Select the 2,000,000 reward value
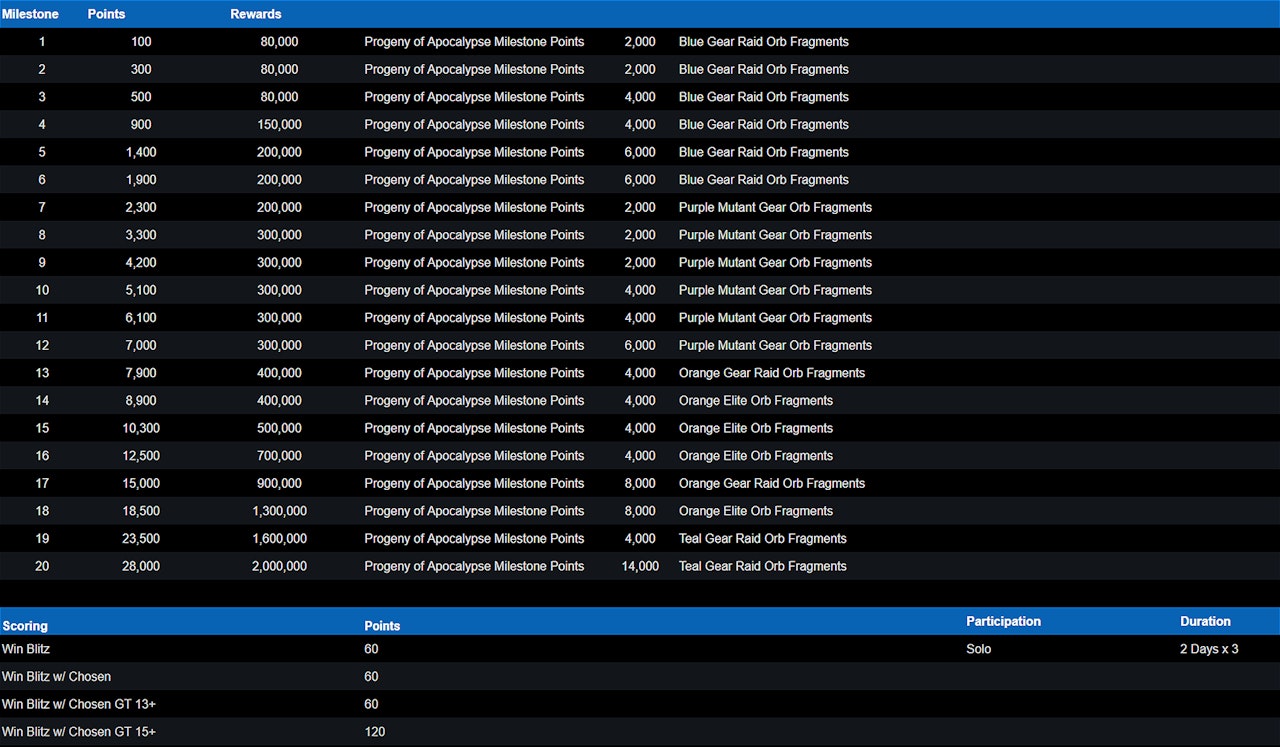This screenshot has height=747, width=1280. click(279, 566)
